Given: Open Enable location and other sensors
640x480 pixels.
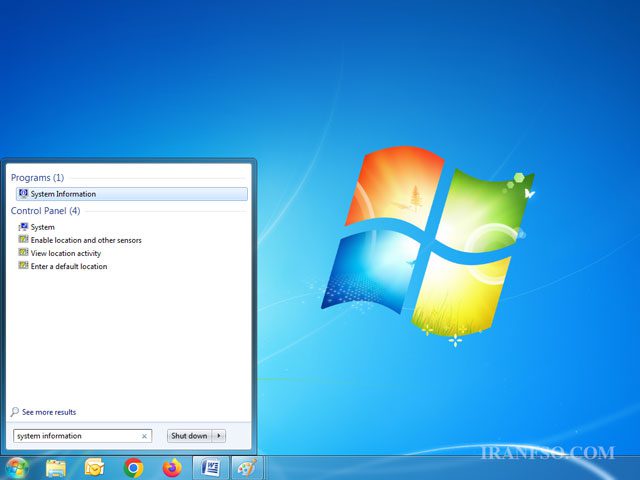Looking at the screenshot, I should 86,240.
